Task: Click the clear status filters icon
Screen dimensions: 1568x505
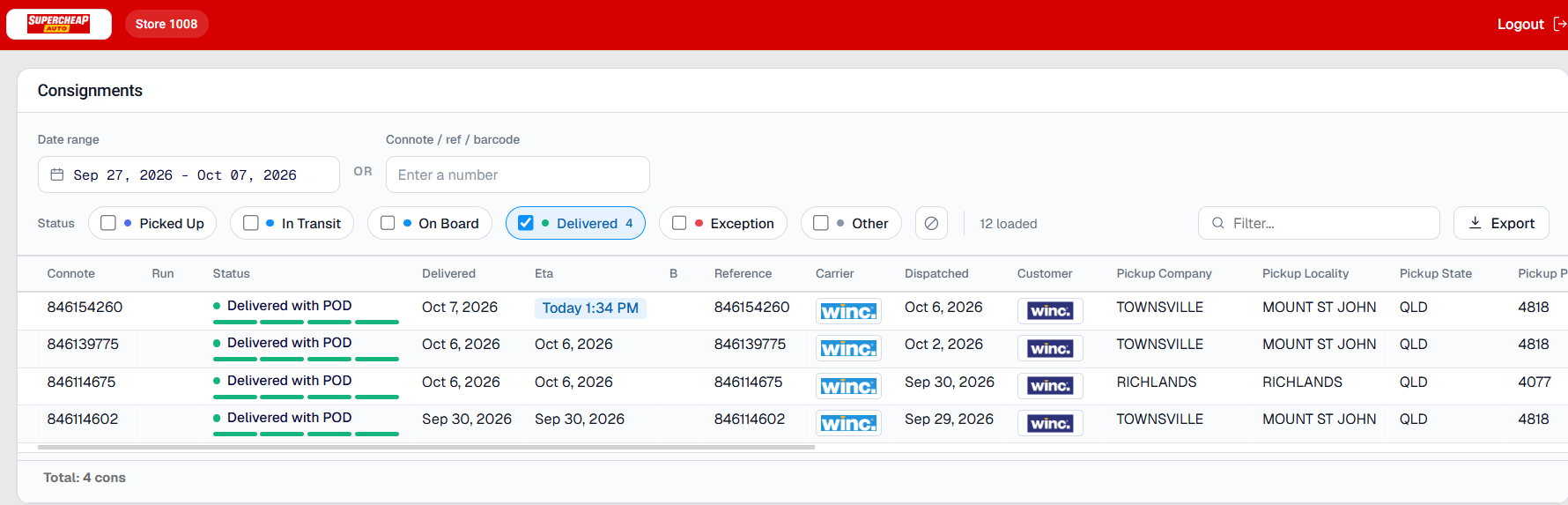Action: (931, 223)
